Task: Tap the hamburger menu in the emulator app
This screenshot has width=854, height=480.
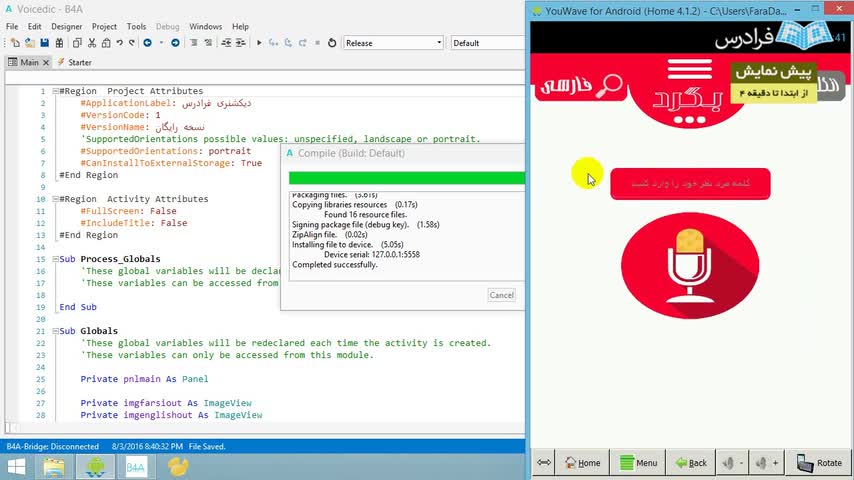Action: (690, 69)
